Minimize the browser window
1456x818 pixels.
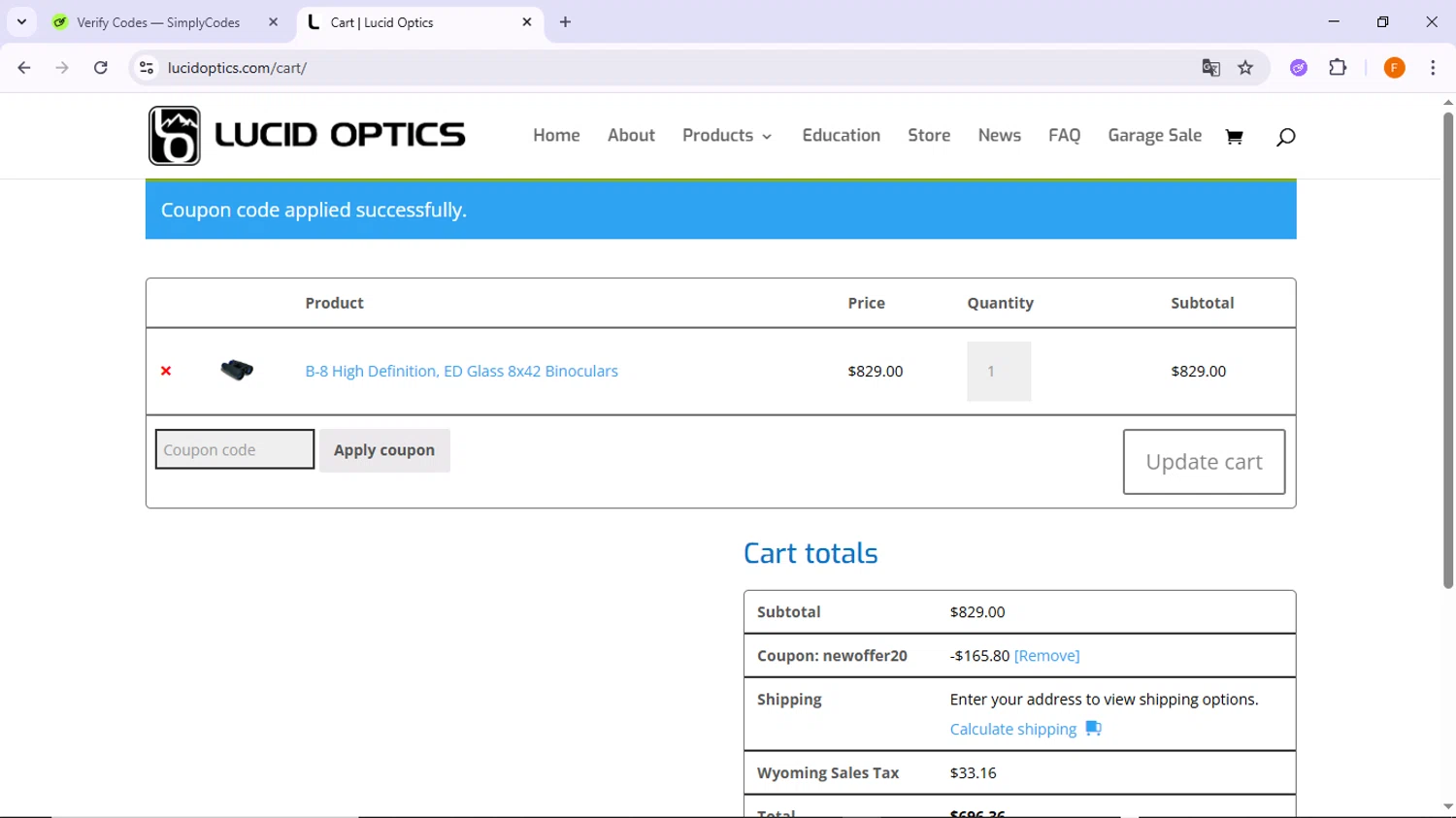1334,21
